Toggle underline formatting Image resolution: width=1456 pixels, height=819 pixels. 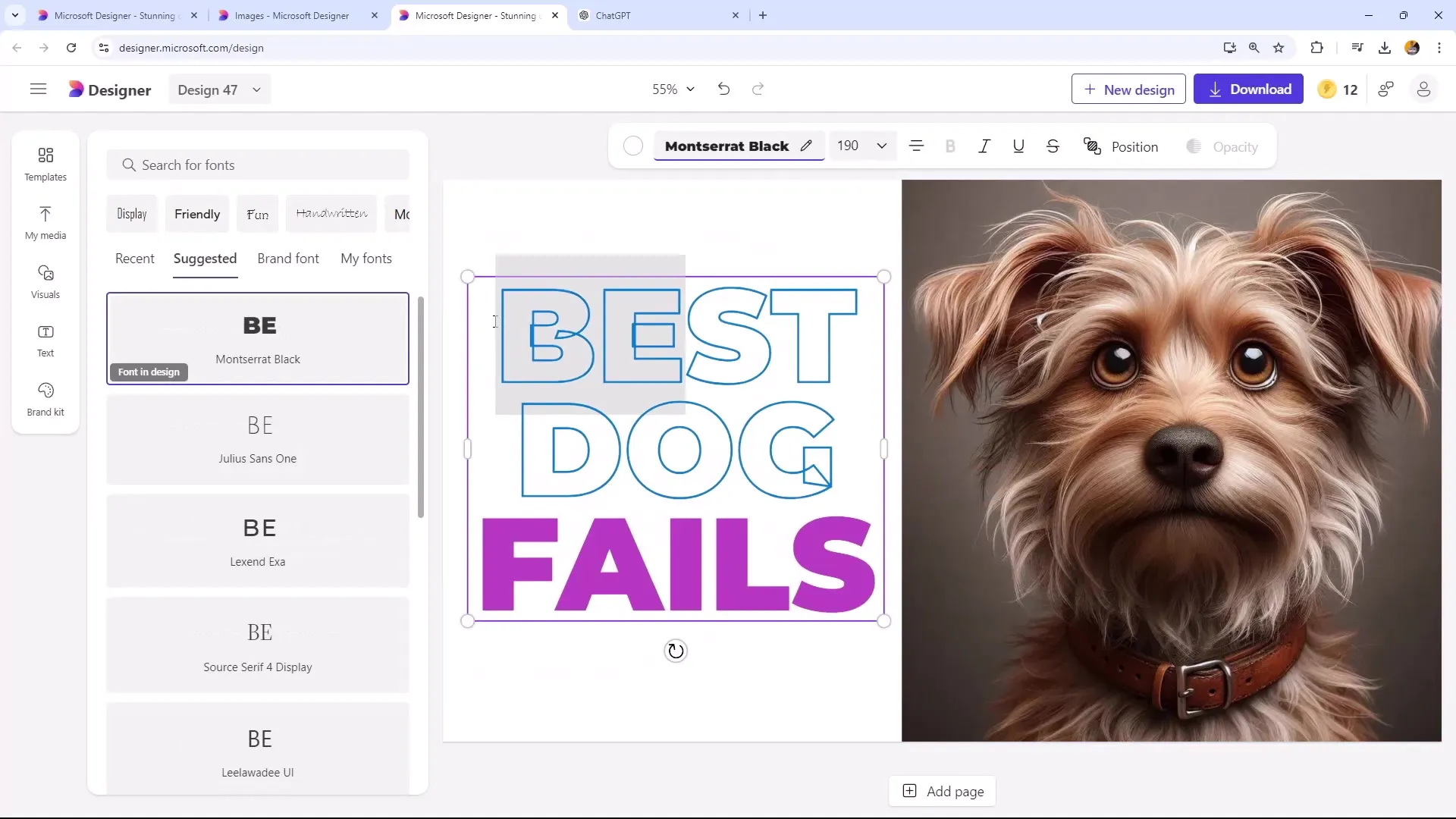[x=1018, y=146]
